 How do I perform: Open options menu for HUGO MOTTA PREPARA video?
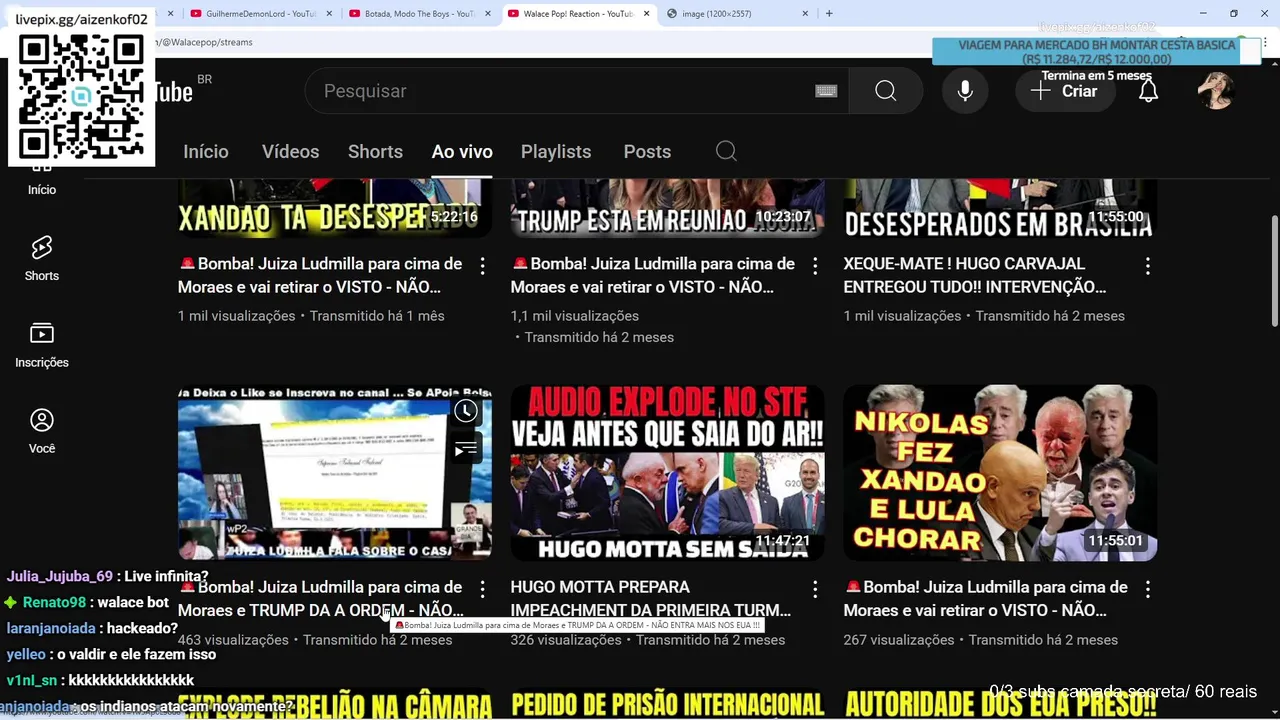pos(815,589)
